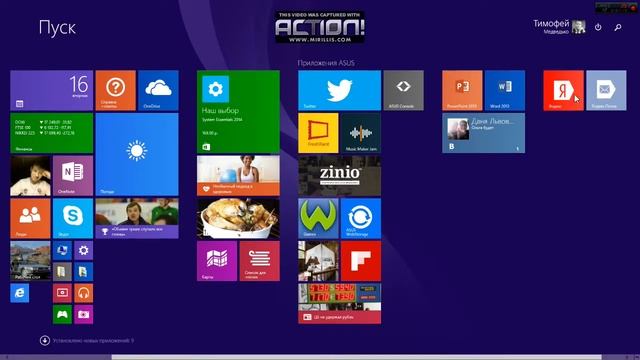
Task: Open the zinio magazine tile
Action: click(340, 176)
